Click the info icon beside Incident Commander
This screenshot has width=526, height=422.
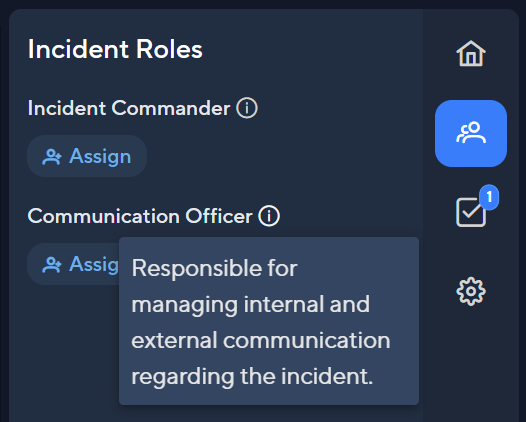click(247, 108)
